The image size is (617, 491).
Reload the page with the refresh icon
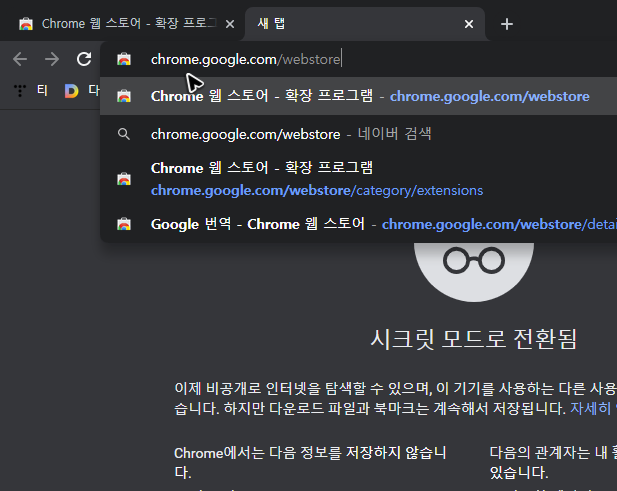click(84, 59)
